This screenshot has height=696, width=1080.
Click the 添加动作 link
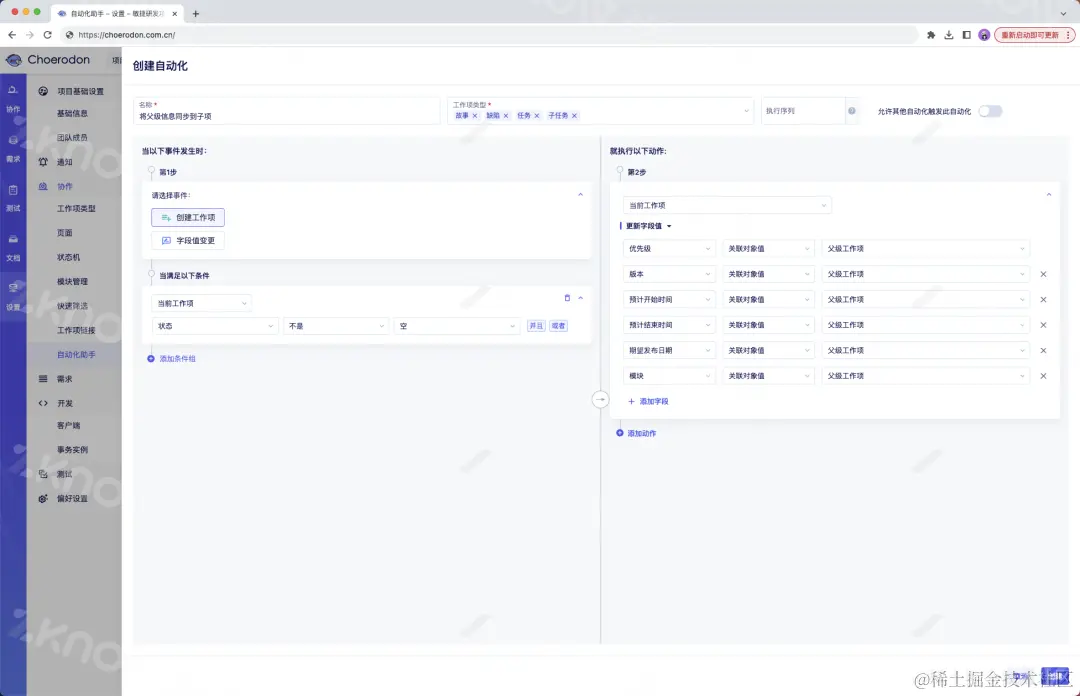pyautogui.click(x=636, y=433)
